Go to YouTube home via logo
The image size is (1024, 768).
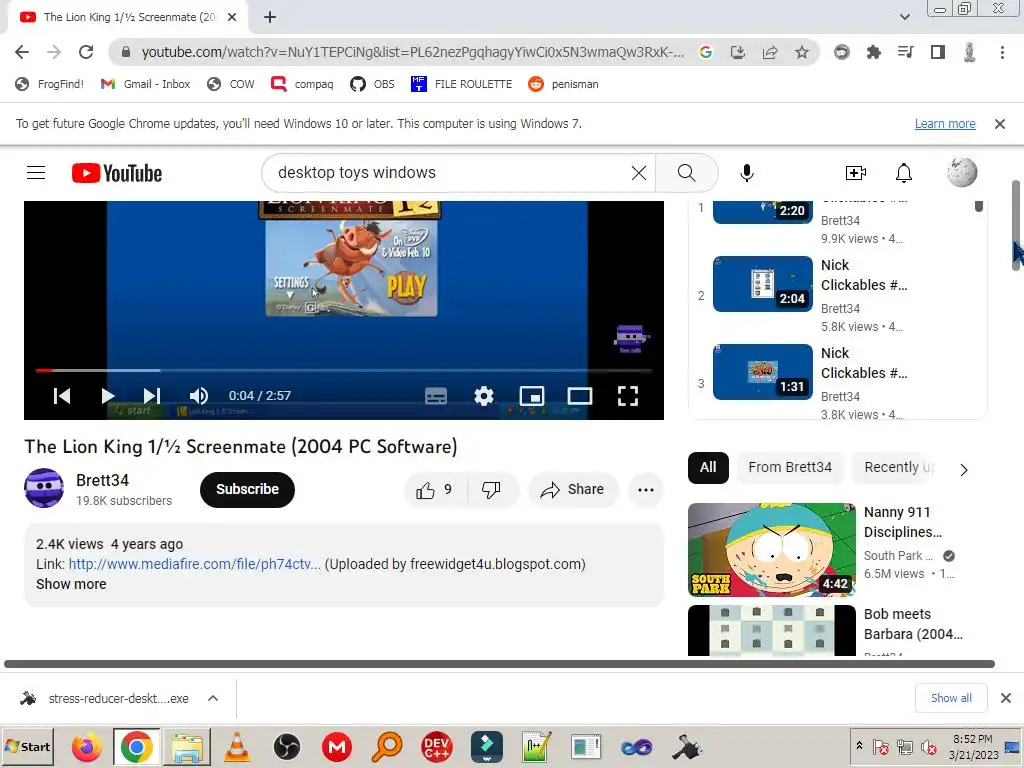[x=117, y=173]
